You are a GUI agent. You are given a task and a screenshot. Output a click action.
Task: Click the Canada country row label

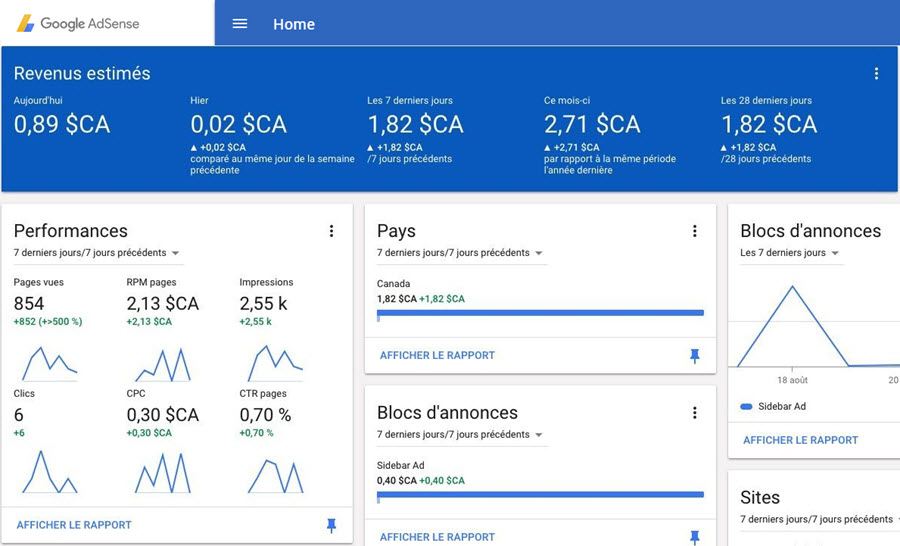393,284
